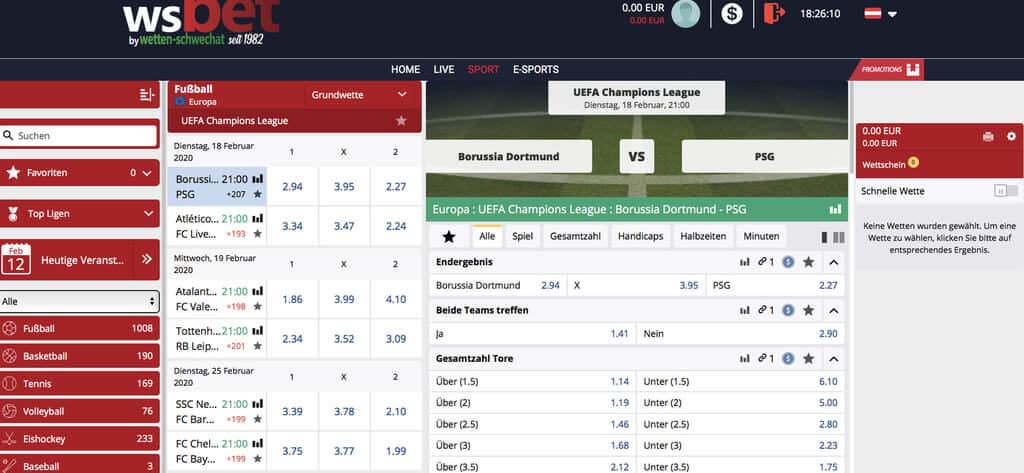Image resolution: width=1024 pixels, height=473 pixels.
Task: Collapse Gesamtzahl Tore market
Action: coord(833,359)
